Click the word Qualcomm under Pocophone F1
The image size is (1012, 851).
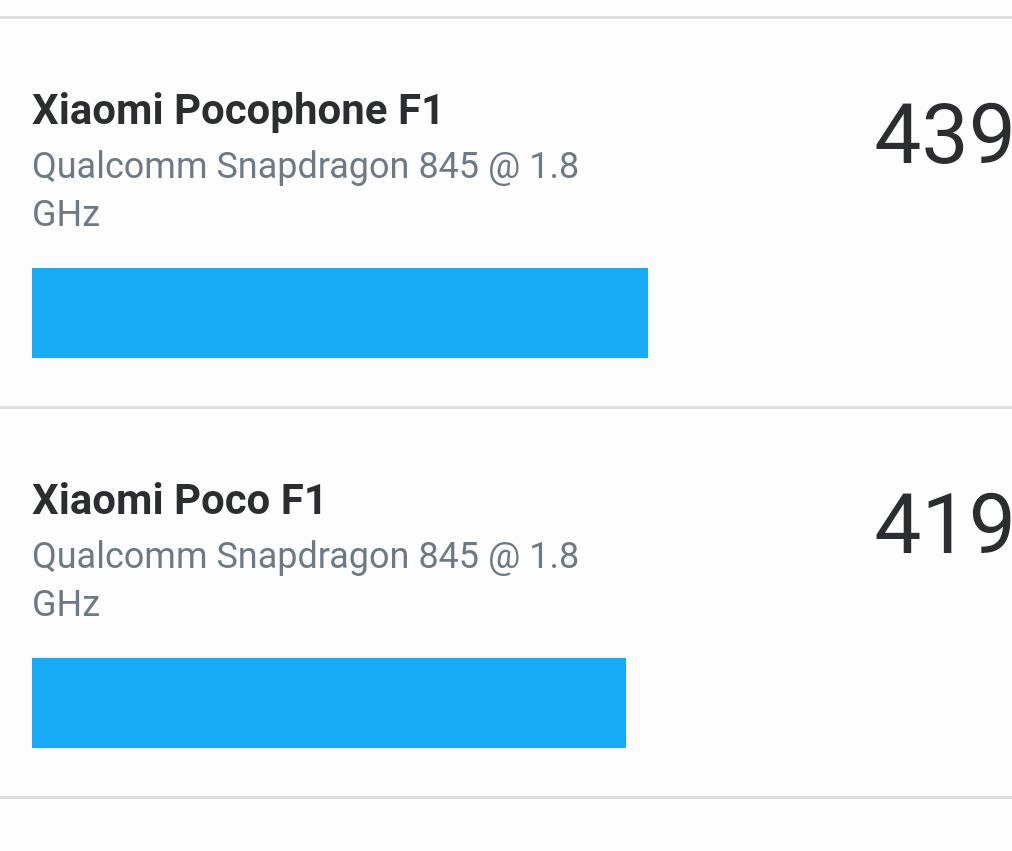119,166
